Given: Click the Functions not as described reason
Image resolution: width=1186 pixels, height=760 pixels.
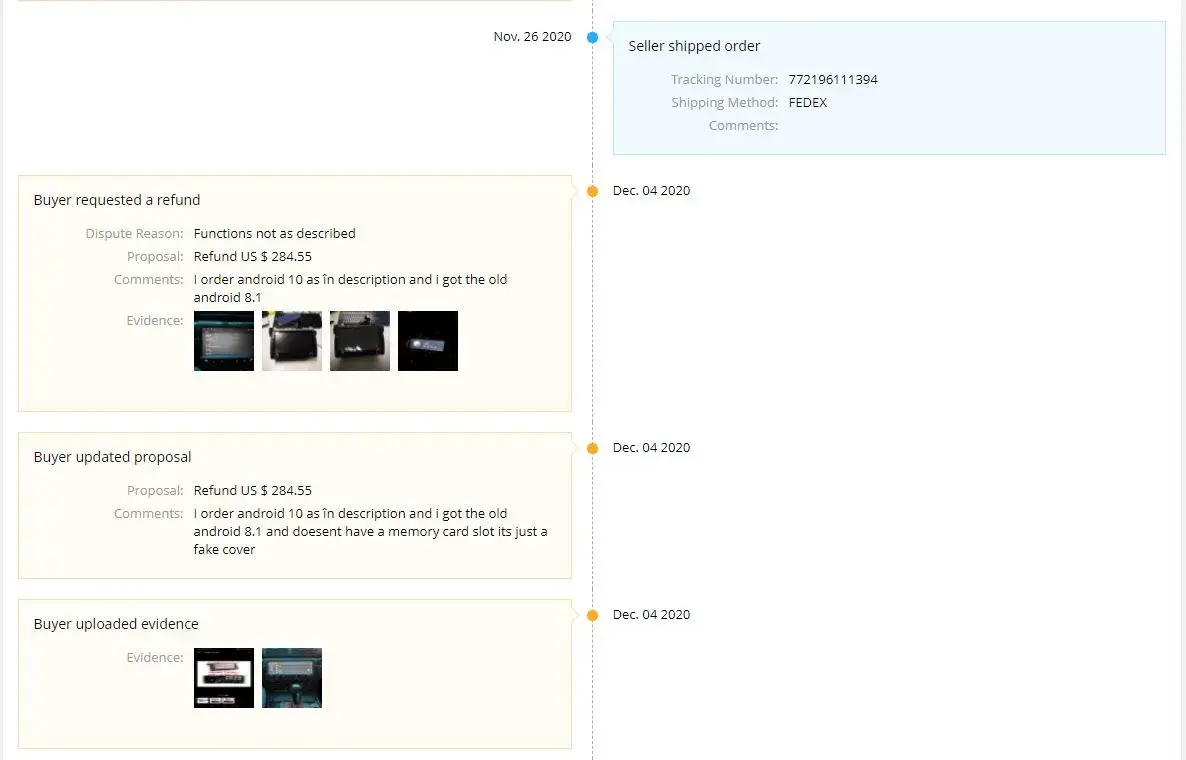Looking at the screenshot, I should pos(274,234).
